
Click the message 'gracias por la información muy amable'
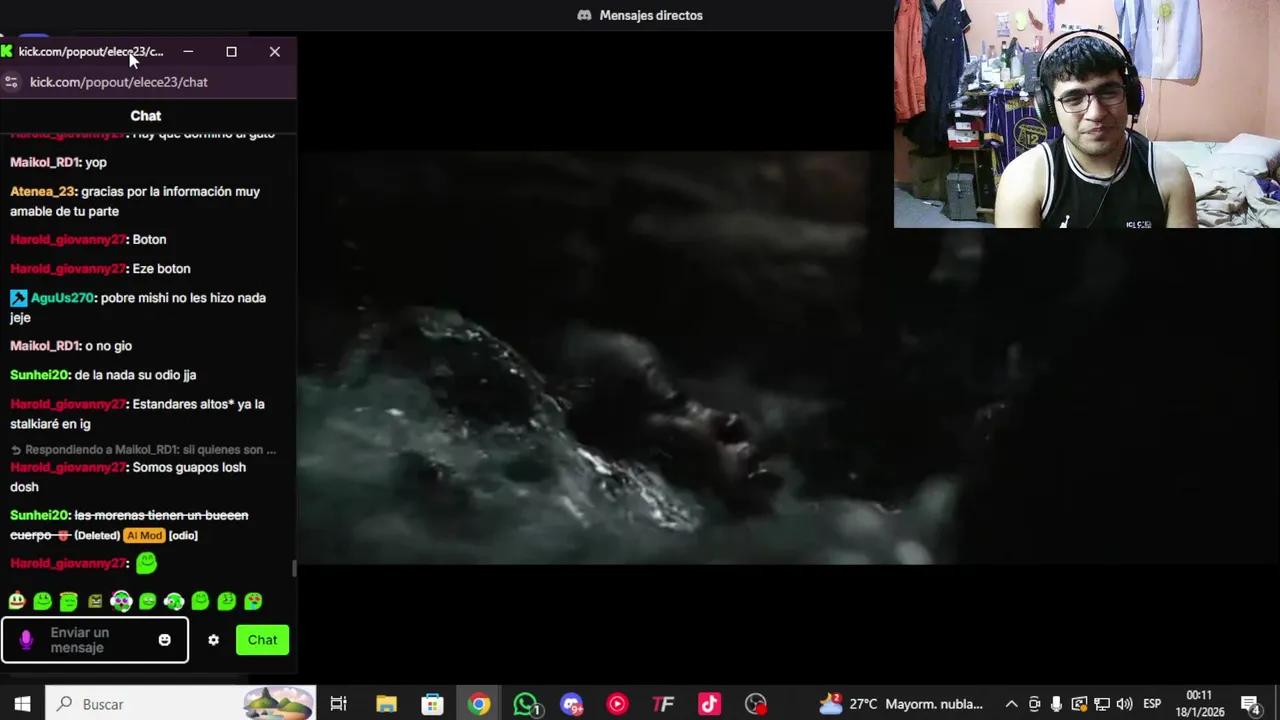135,201
